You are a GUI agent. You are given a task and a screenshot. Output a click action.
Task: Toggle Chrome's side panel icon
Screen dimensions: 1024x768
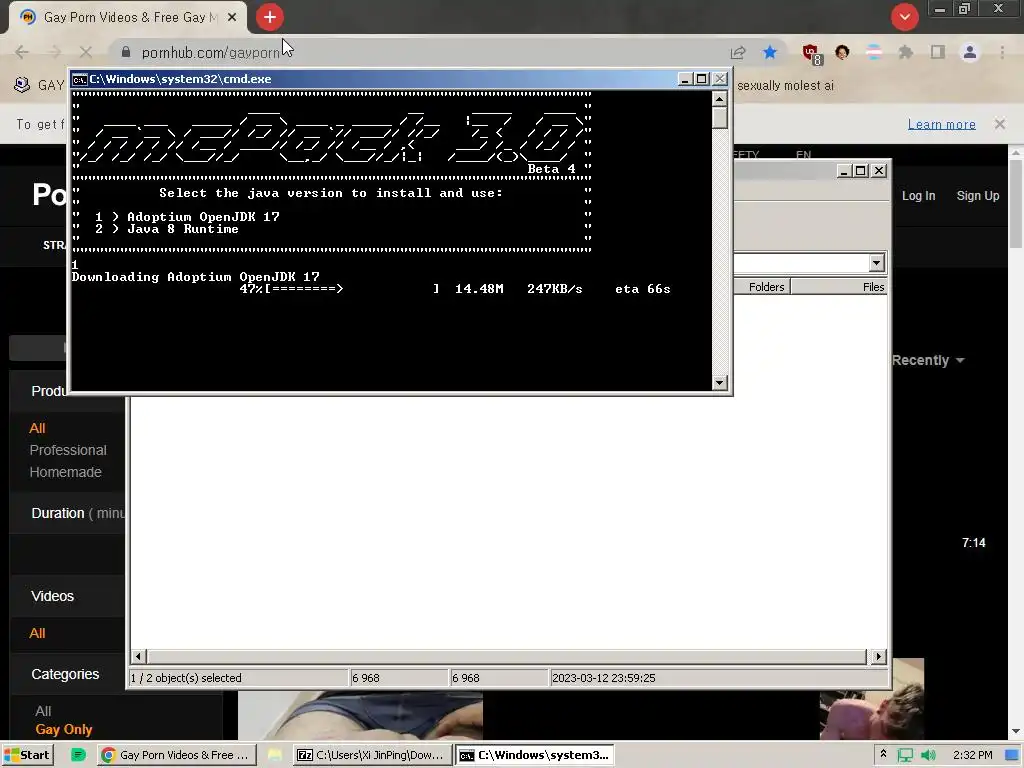point(938,52)
